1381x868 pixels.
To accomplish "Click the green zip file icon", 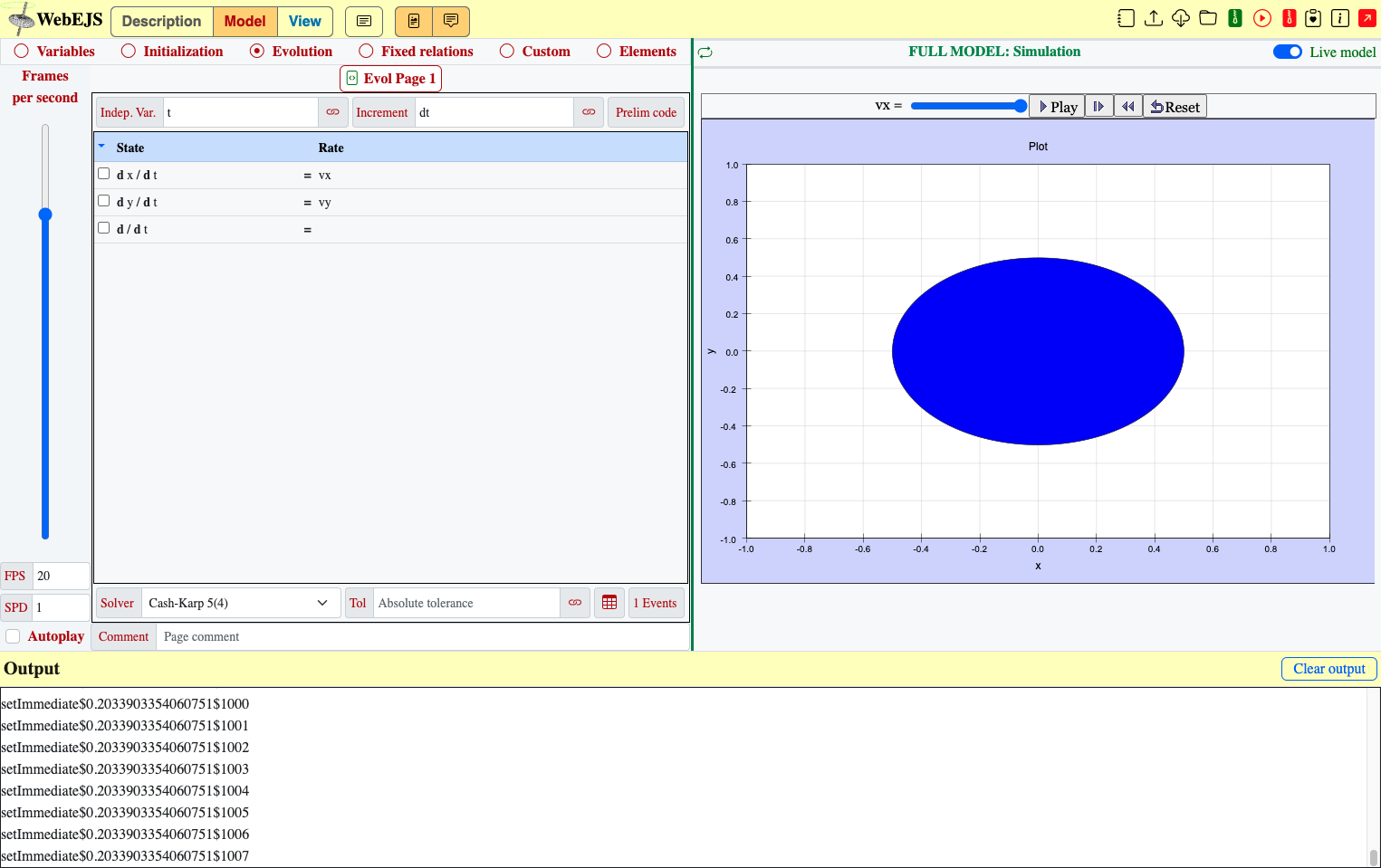I will [1234, 18].
